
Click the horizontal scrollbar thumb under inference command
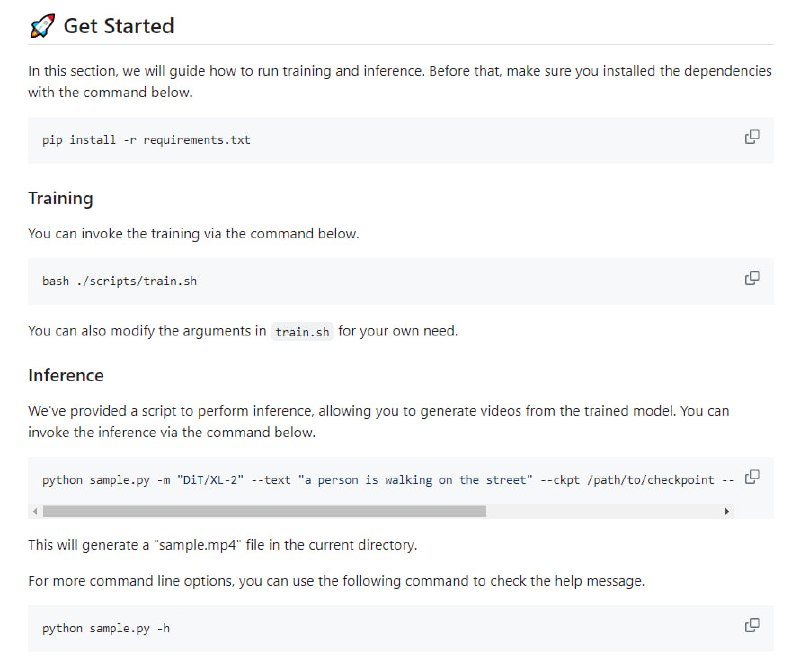(264, 511)
